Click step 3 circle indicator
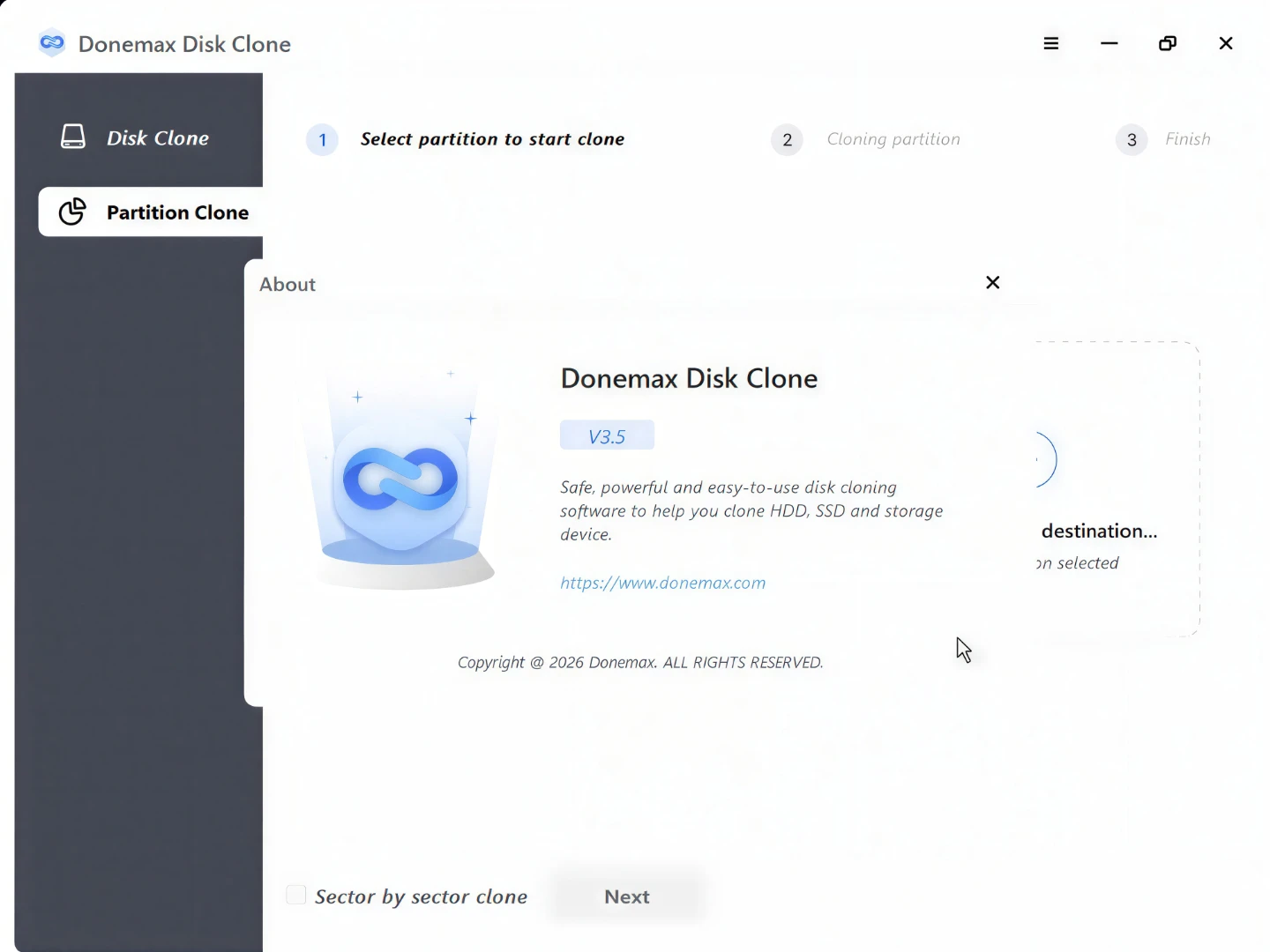 pos(1132,139)
